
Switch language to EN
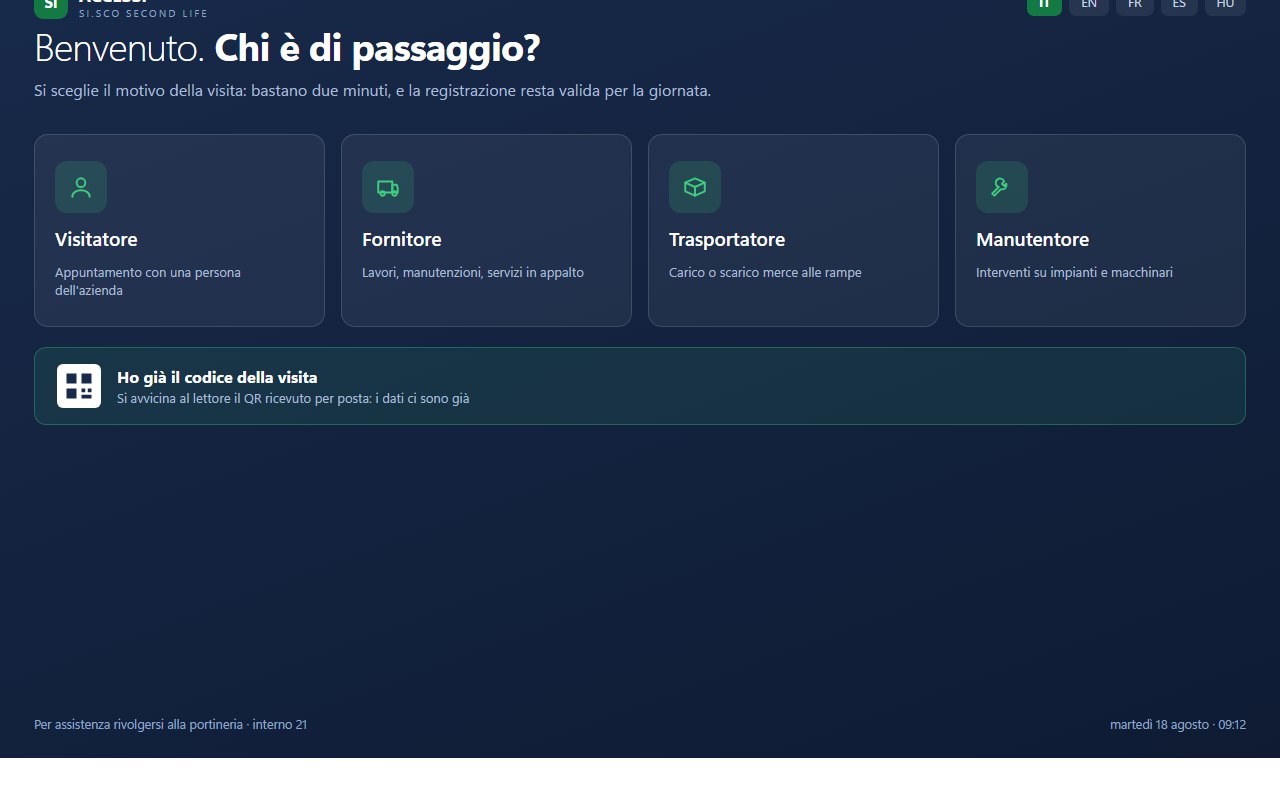click(x=1089, y=4)
